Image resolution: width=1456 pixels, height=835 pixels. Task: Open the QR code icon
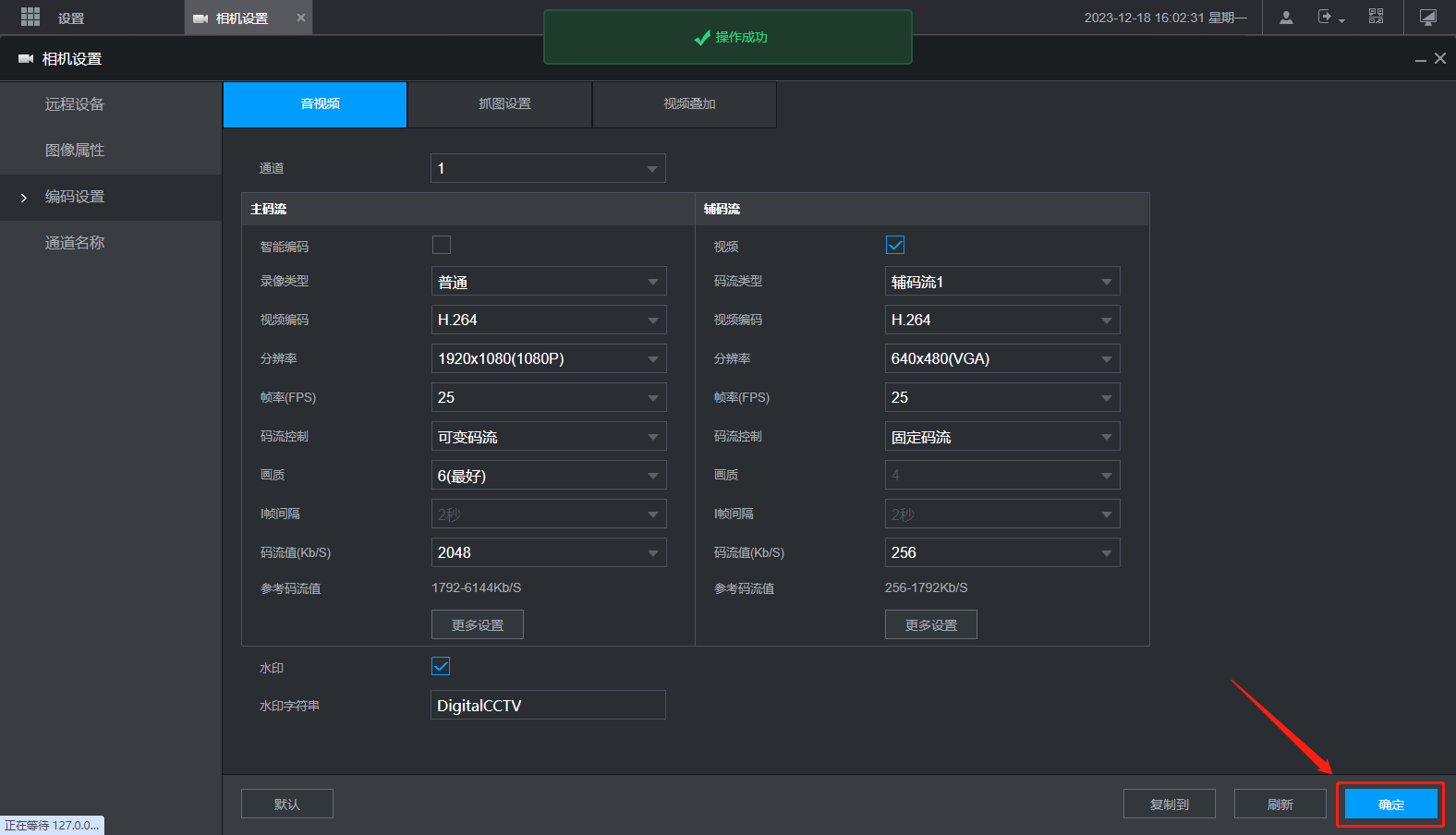1376,17
